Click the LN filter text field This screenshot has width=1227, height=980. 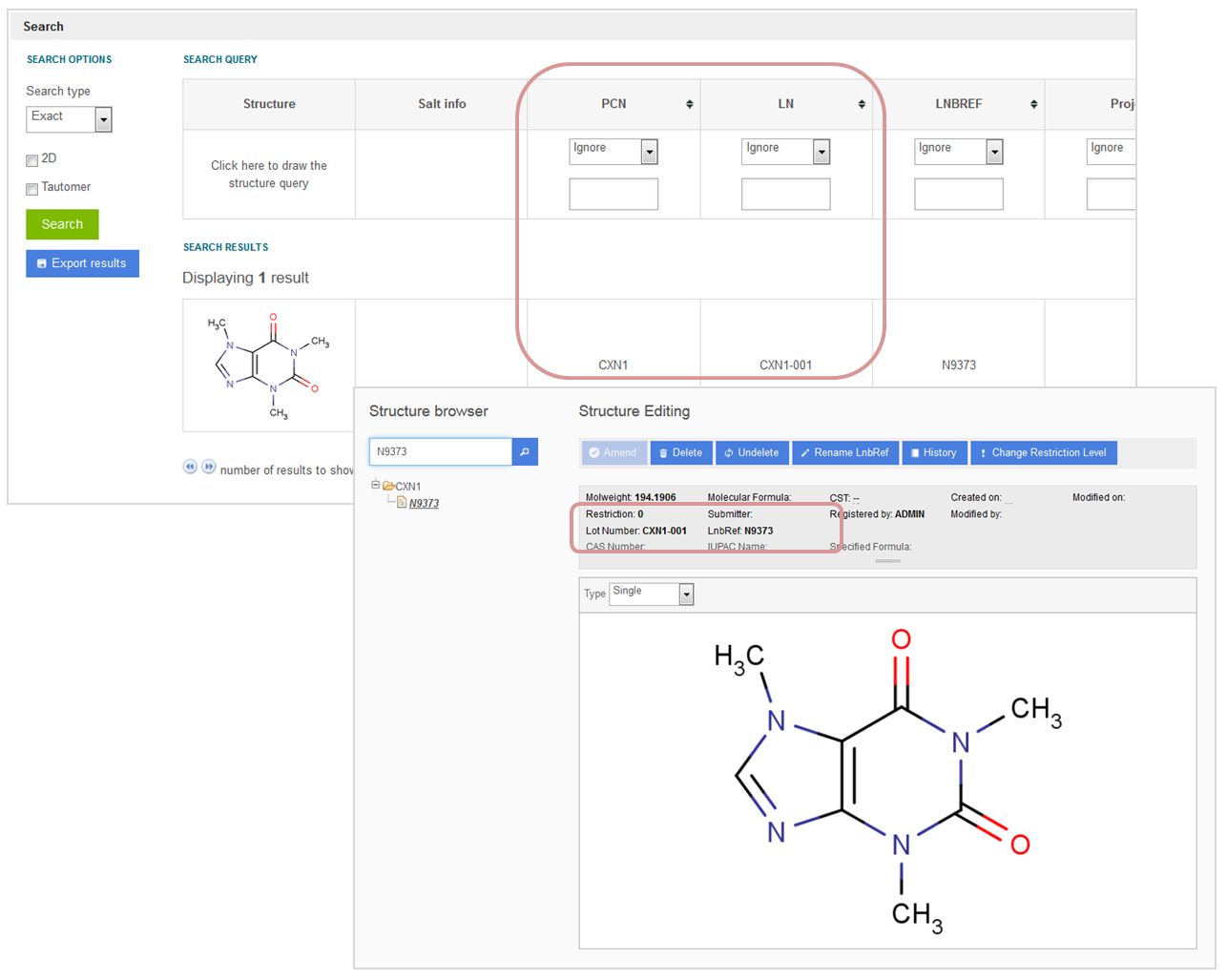tap(785, 195)
